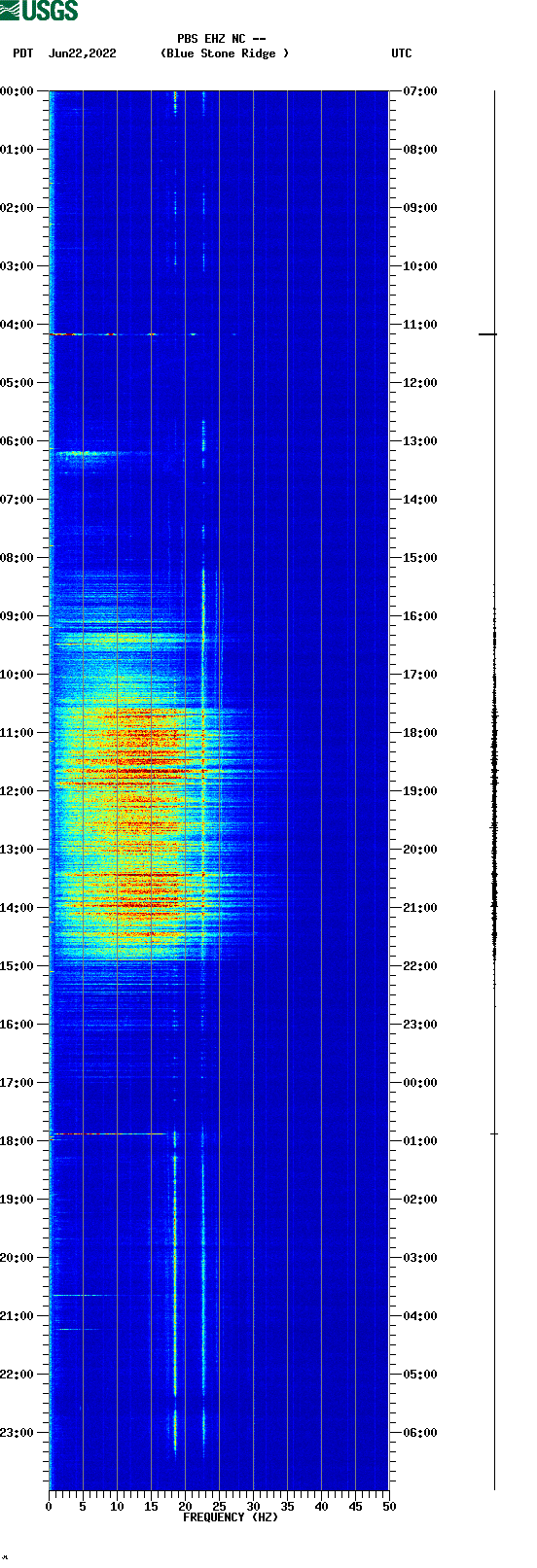
Task: Click the 11:00 UTC time label
Action: [x=420, y=325]
